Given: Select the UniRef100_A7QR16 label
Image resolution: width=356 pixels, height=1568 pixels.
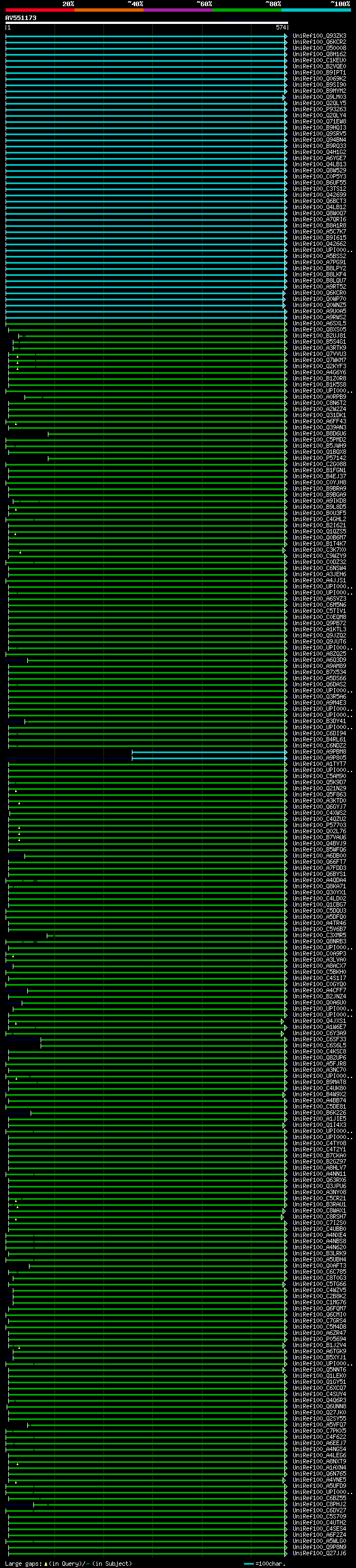Looking at the screenshot, I should [x=319, y=219].
